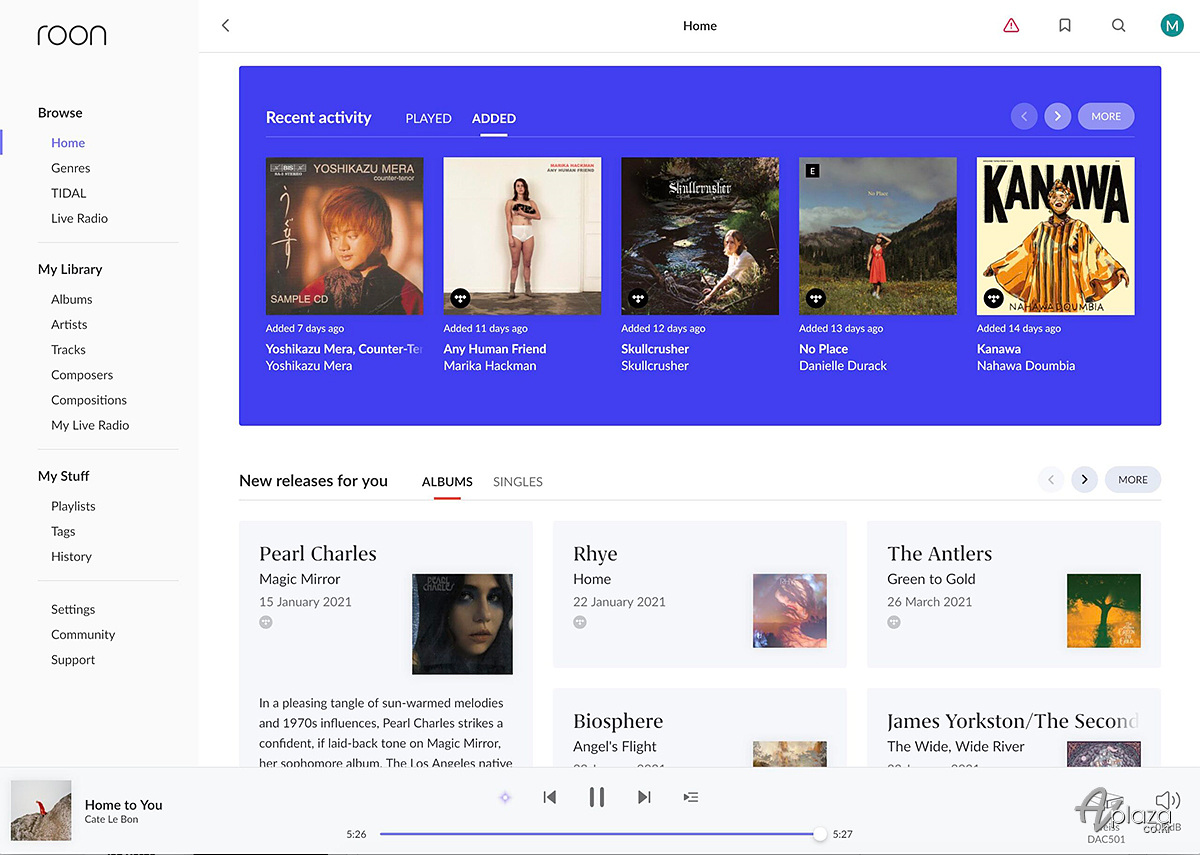Open Settings in sidebar

[73, 609]
